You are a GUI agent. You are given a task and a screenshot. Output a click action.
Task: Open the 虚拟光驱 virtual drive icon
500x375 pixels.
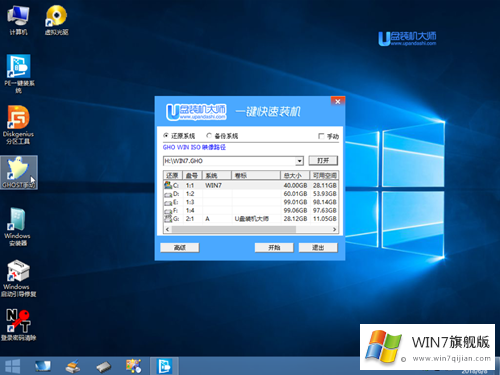pyautogui.click(x=56, y=20)
